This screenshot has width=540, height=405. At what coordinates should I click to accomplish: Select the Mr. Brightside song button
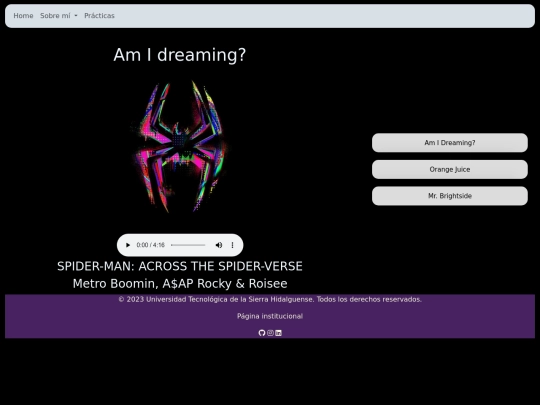coord(450,196)
